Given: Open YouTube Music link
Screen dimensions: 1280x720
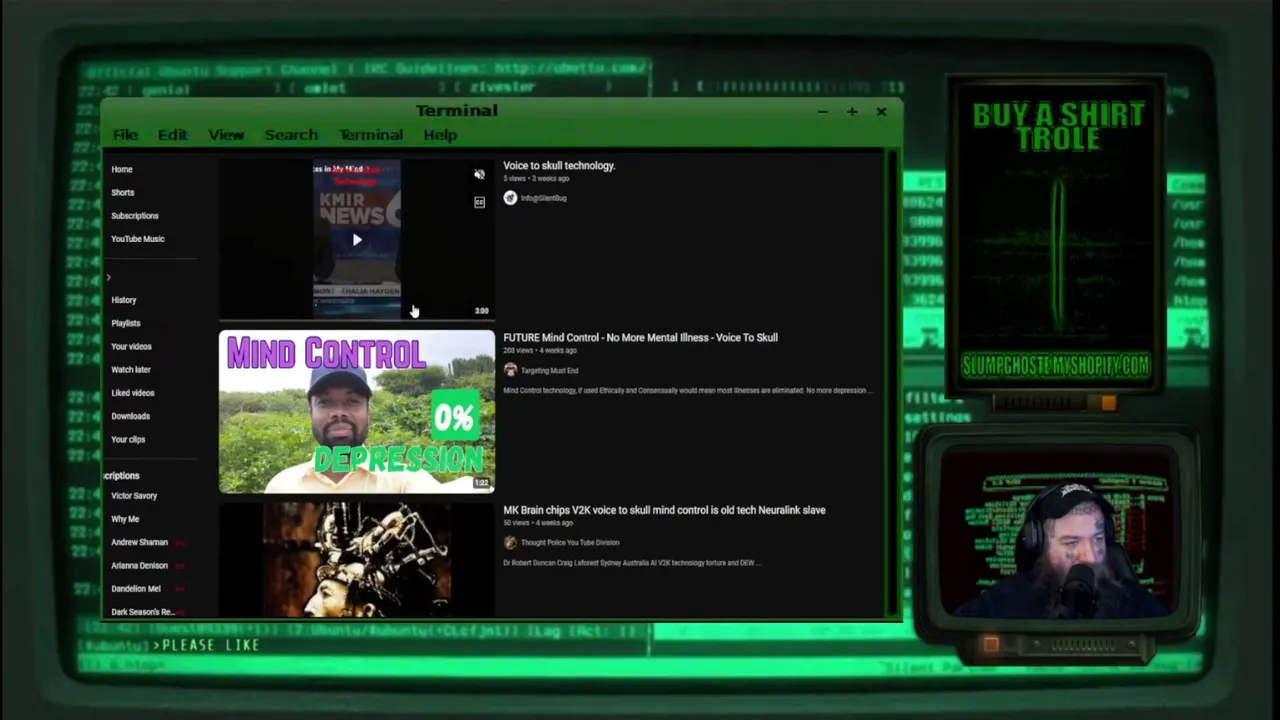Looking at the screenshot, I should click(x=138, y=239).
